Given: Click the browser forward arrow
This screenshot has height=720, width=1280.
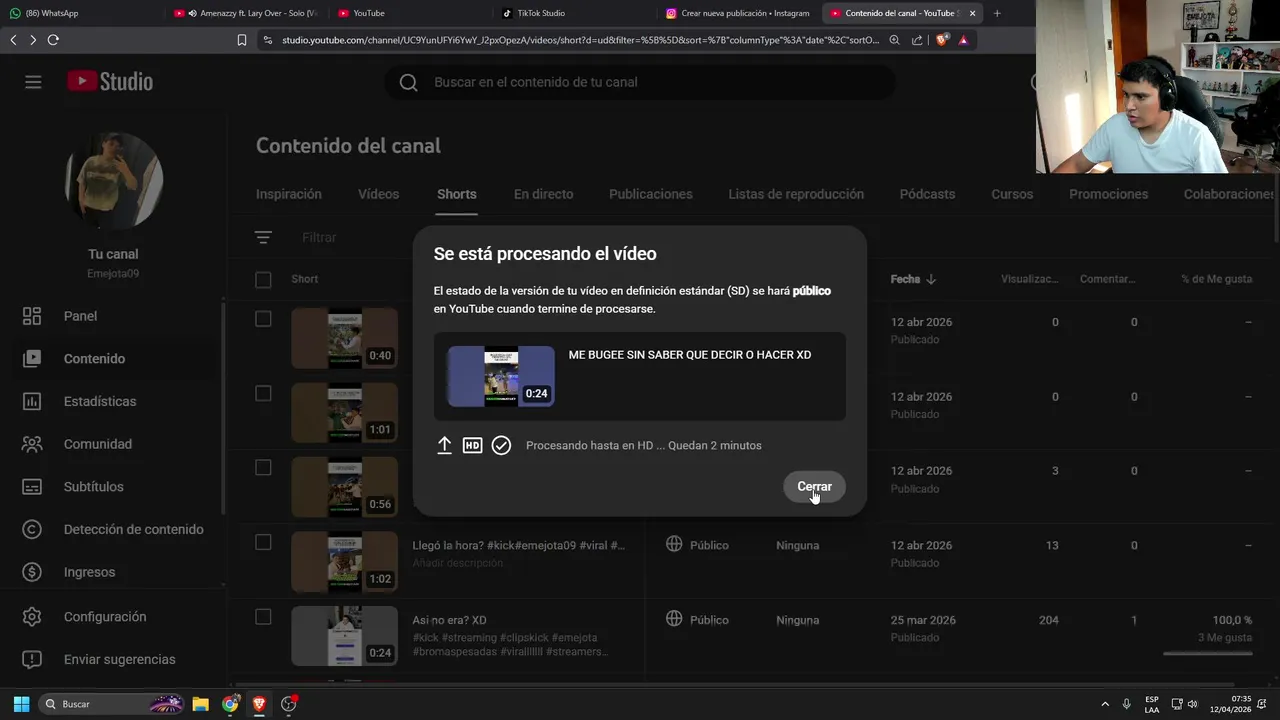Looking at the screenshot, I should [33, 40].
